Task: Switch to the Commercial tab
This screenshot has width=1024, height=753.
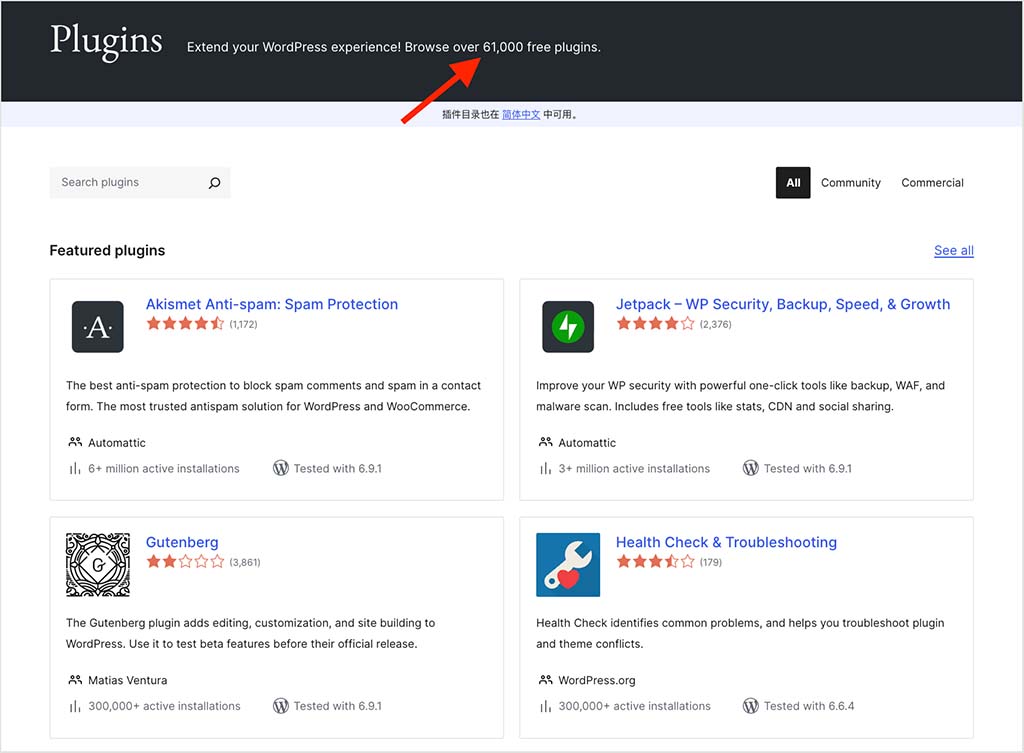Action: (932, 183)
